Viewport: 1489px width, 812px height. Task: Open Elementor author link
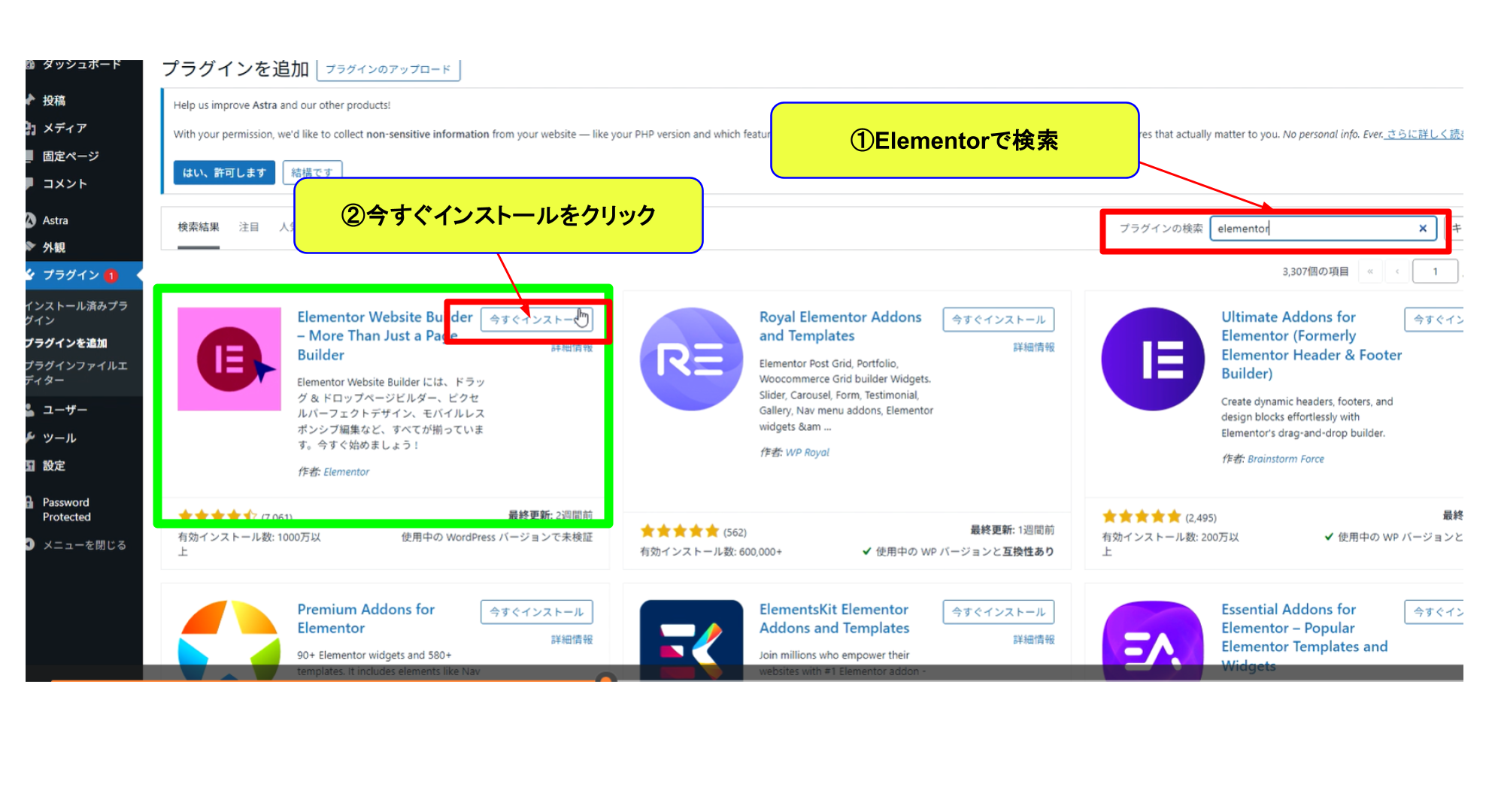tap(346, 472)
